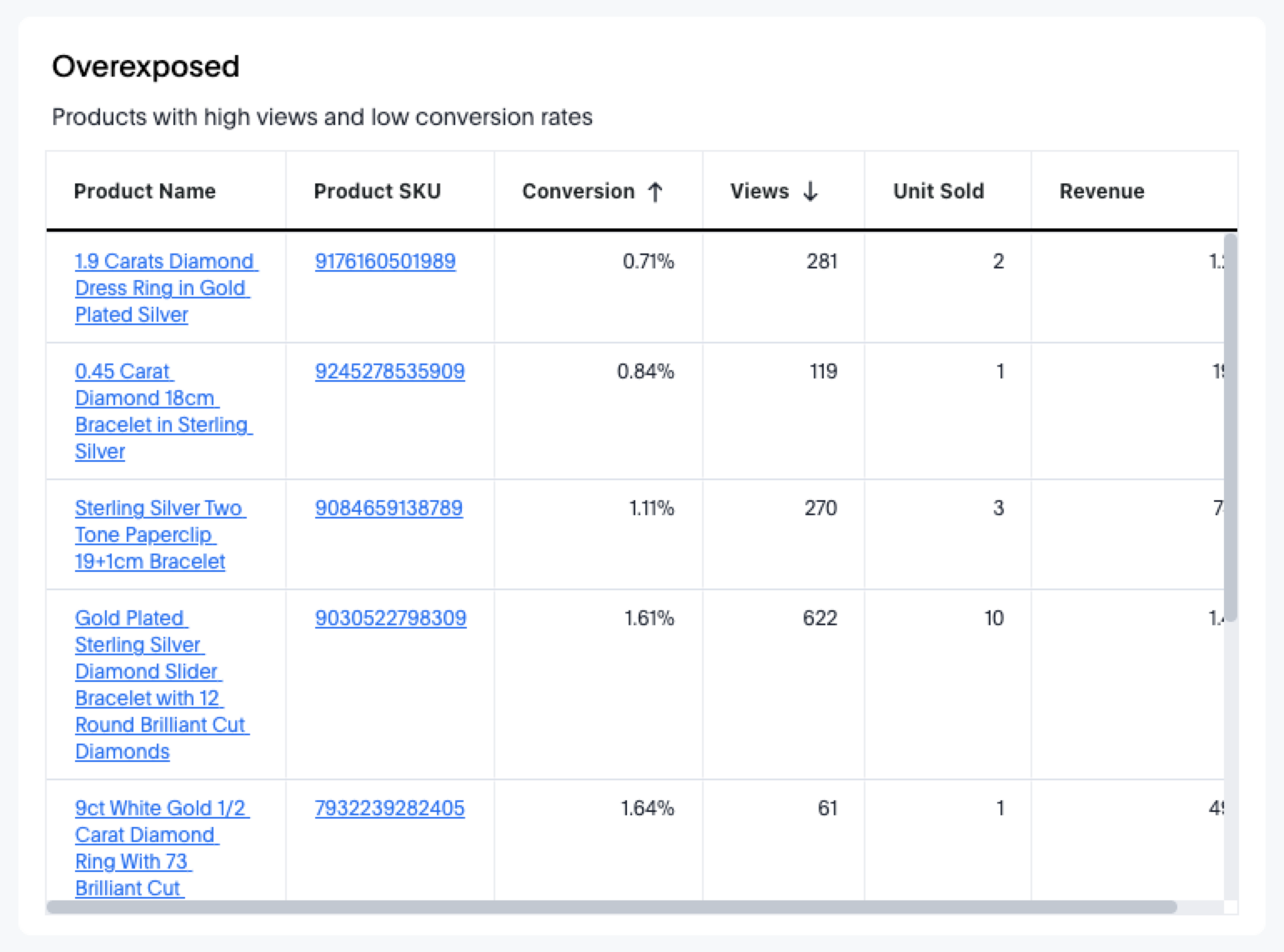Click SKU 9176160501989

pos(385,262)
